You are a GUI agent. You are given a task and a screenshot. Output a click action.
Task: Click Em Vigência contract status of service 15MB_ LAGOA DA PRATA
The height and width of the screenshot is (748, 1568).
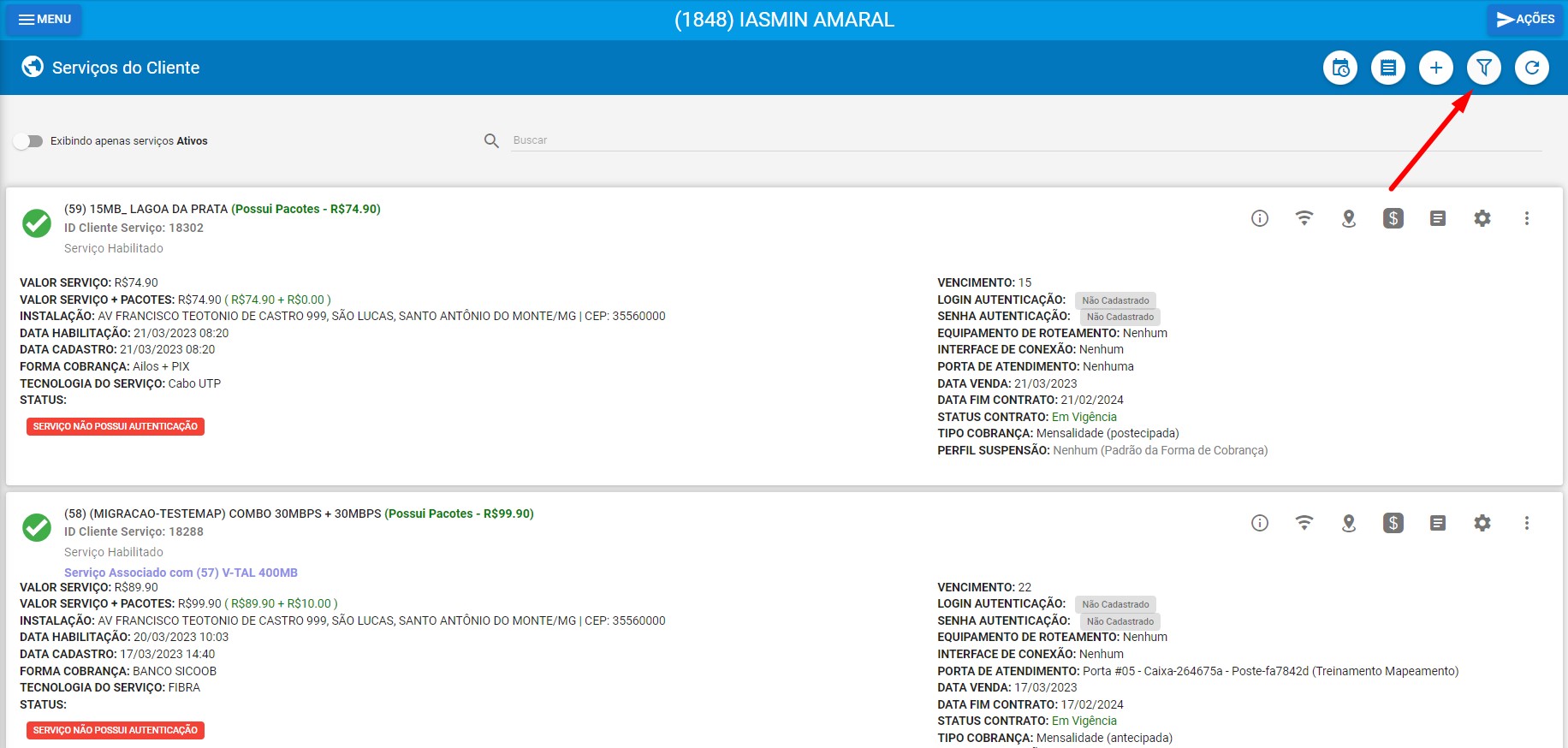[x=1084, y=417]
